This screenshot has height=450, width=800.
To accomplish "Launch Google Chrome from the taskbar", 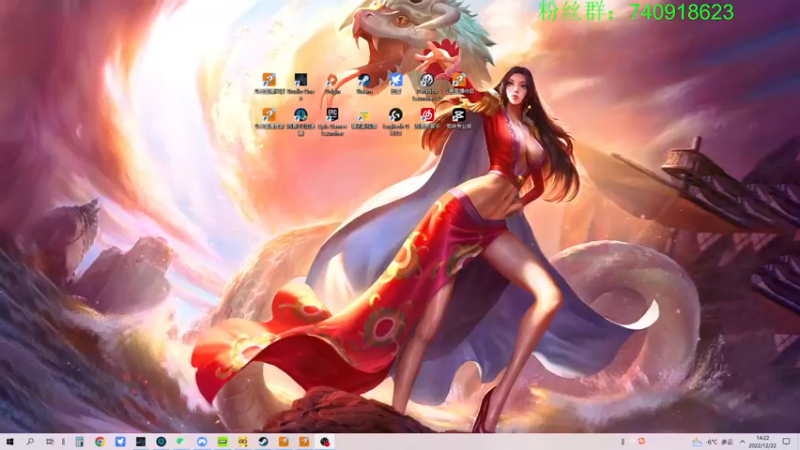I will point(100,442).
